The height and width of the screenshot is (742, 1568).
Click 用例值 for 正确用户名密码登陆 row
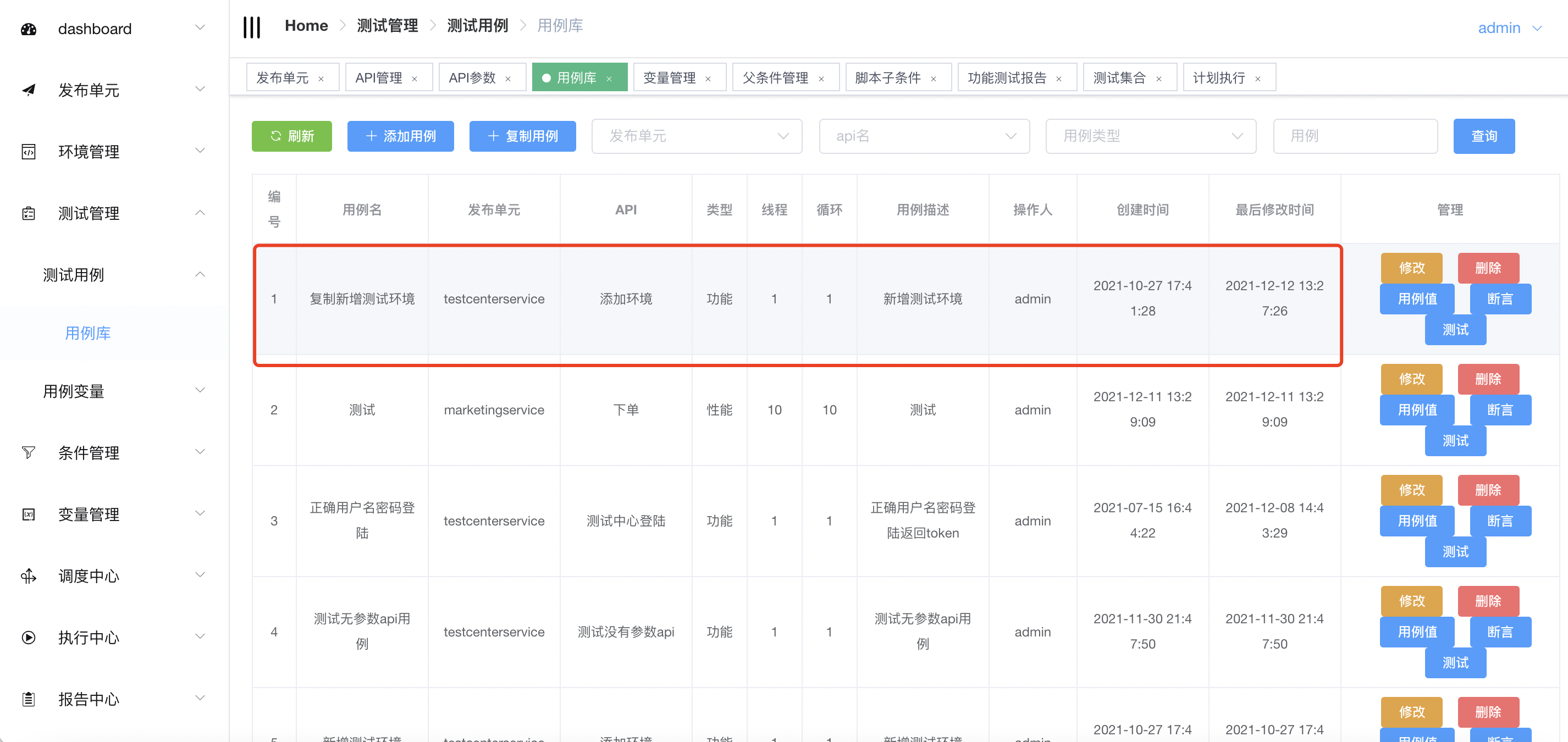click(1416, 521)
